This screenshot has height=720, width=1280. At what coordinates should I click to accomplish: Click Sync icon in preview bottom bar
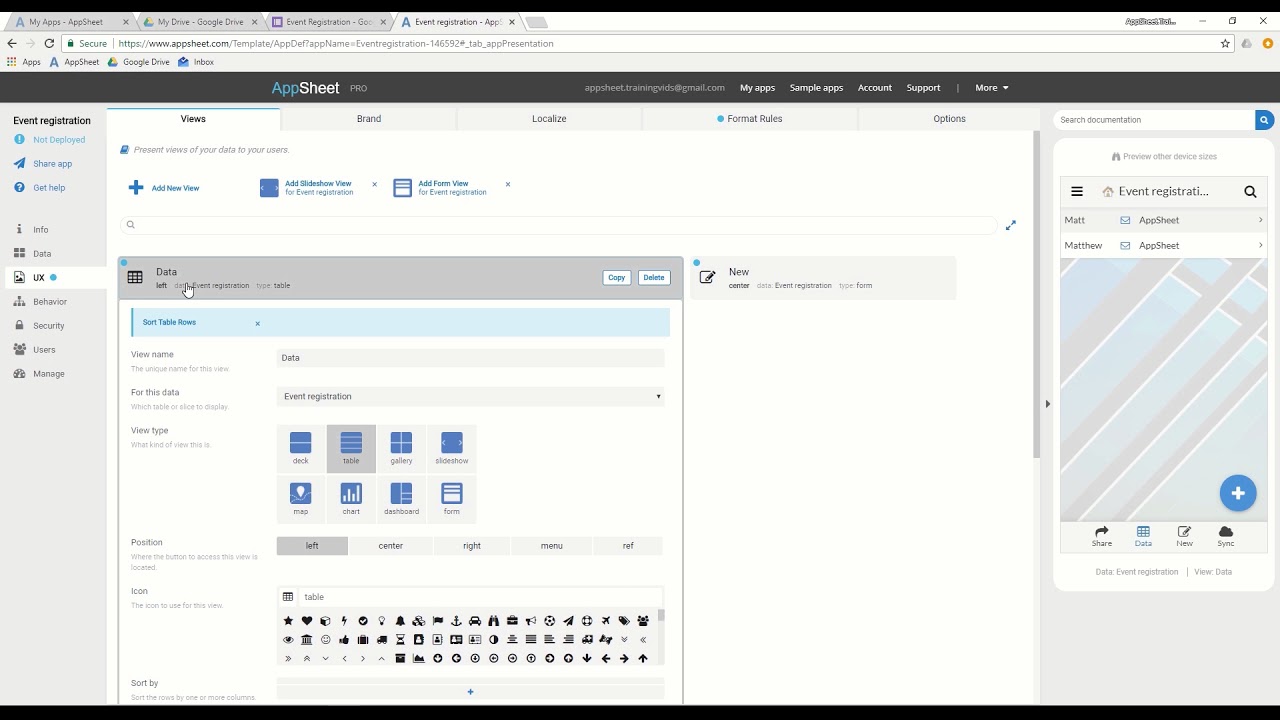(x=1225, y=536)
